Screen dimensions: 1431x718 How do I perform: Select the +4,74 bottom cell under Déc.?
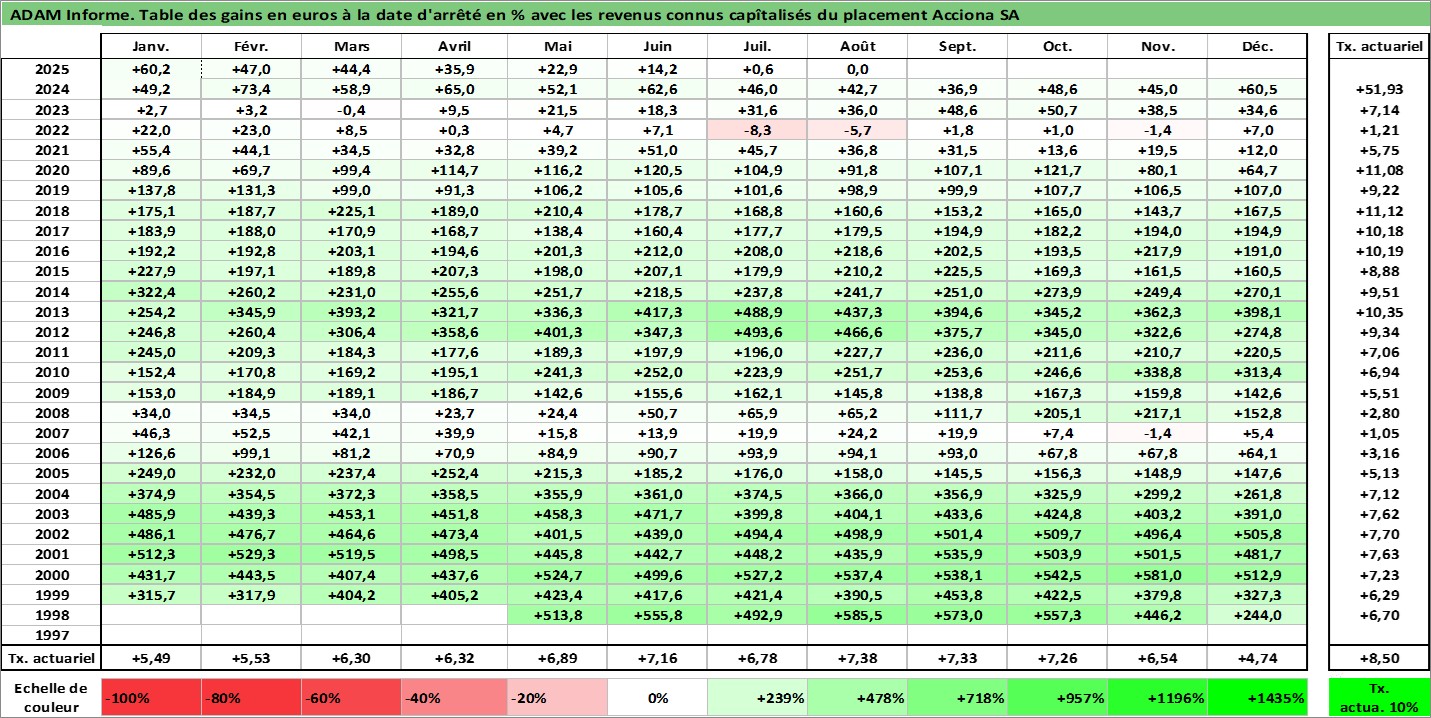click(1257, 658)
